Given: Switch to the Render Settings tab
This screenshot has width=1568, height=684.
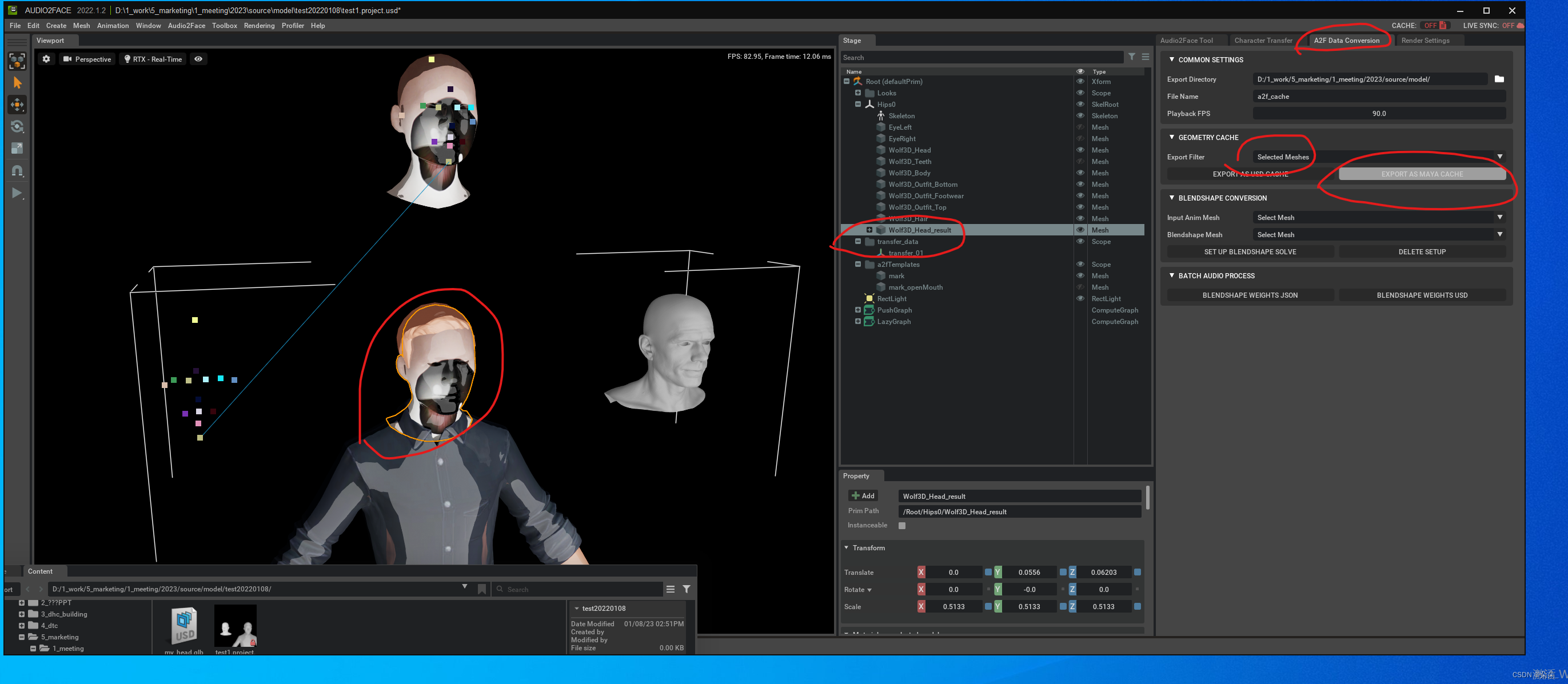Looking at the screenshot, I should coord(1425,41).
